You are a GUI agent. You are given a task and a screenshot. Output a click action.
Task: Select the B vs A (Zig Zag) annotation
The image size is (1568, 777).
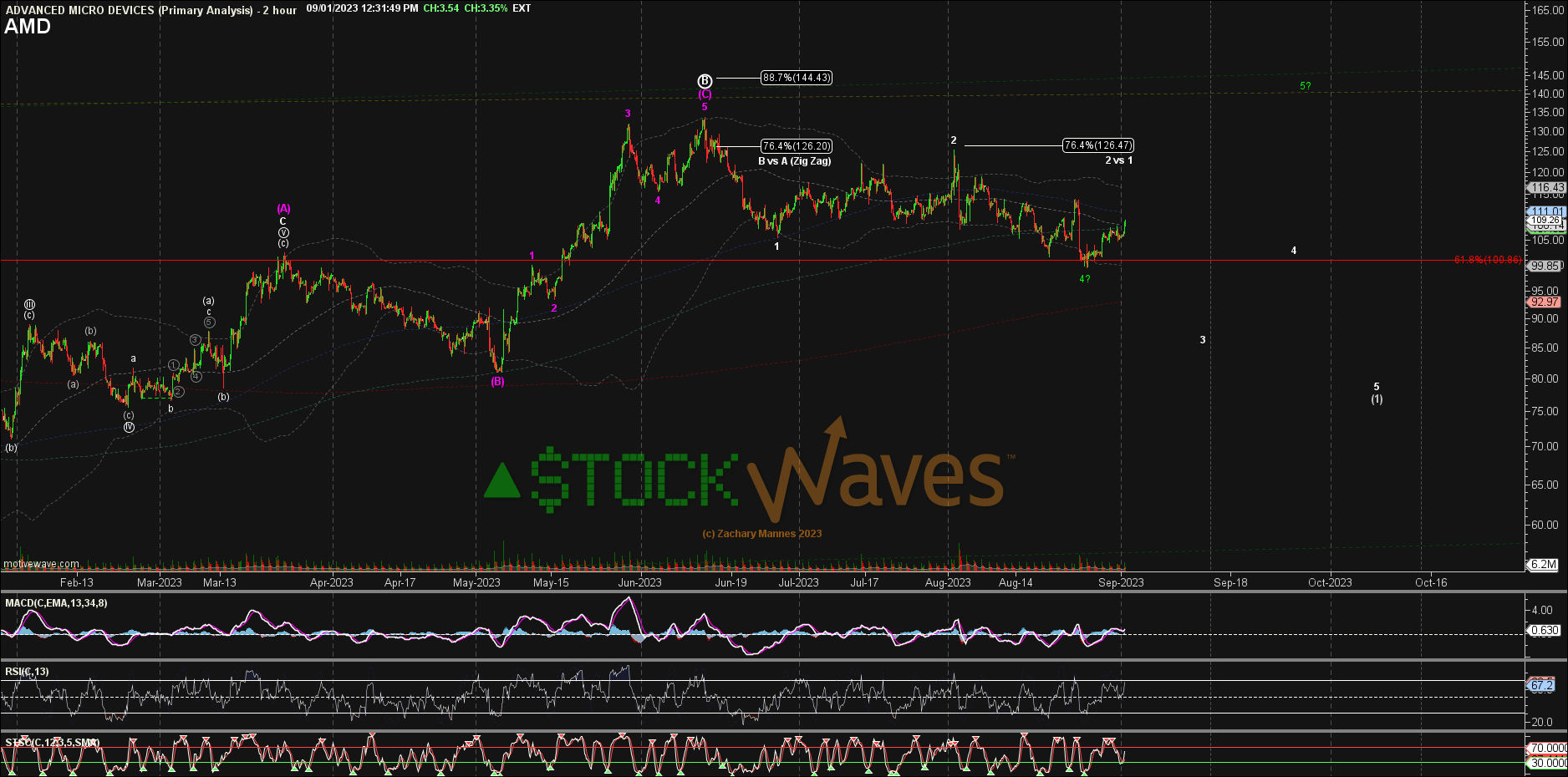coord(795,160)
